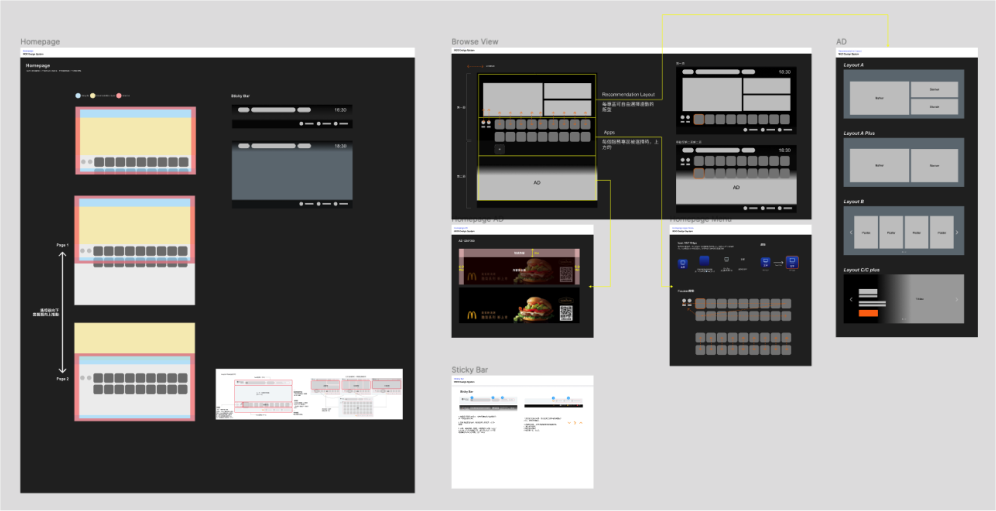Select the yellow legend circle above homepage mockup

coord(93,96)
